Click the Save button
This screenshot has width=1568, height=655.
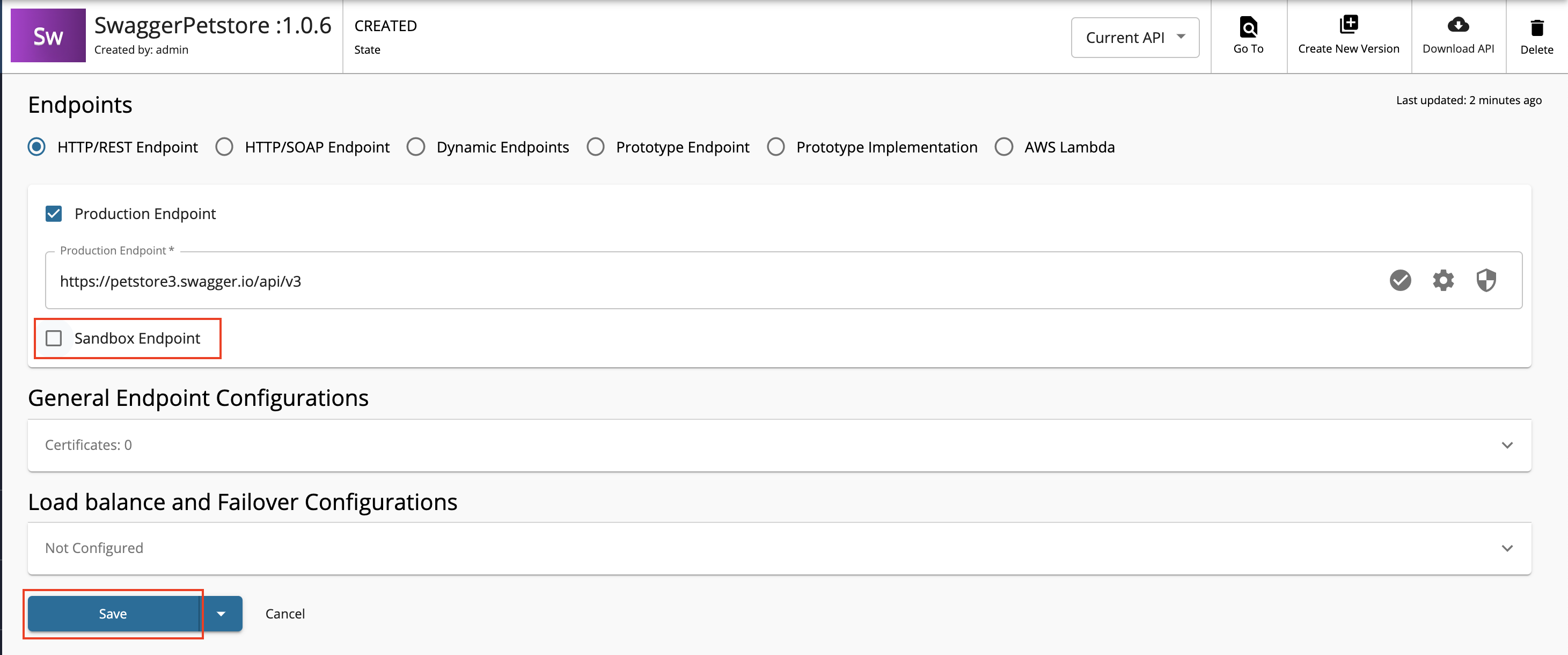tap(113, 614)
